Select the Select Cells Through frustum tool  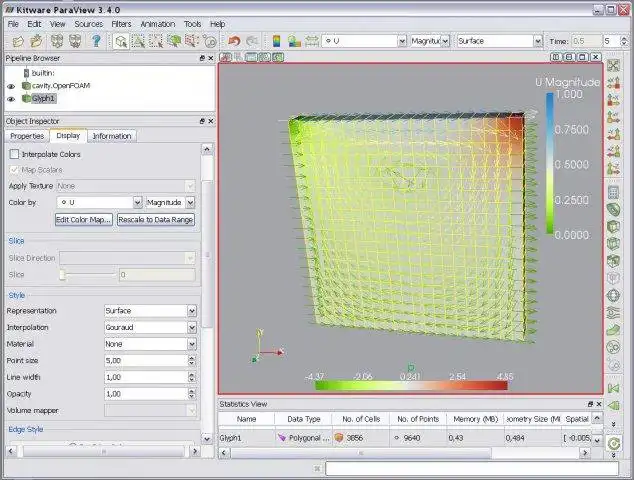click(174, 41)
